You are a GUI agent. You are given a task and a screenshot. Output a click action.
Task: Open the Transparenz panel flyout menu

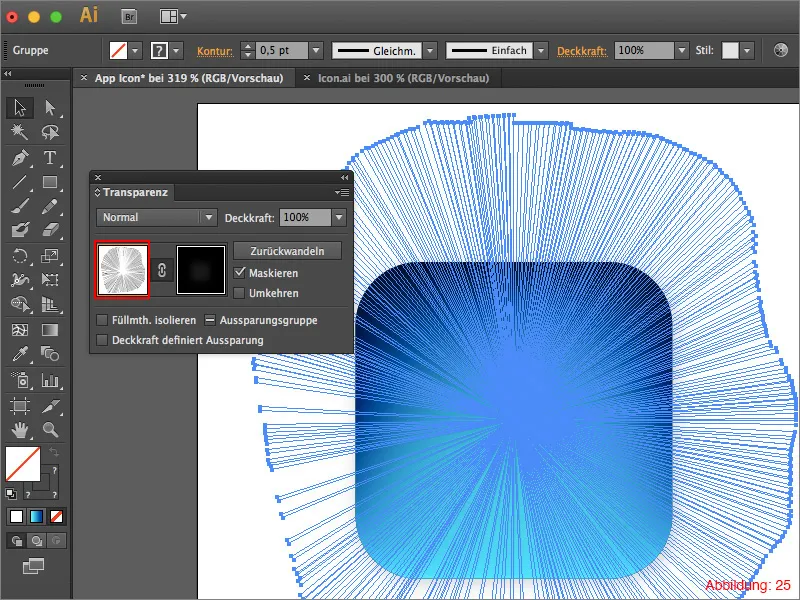click(342, 192)
